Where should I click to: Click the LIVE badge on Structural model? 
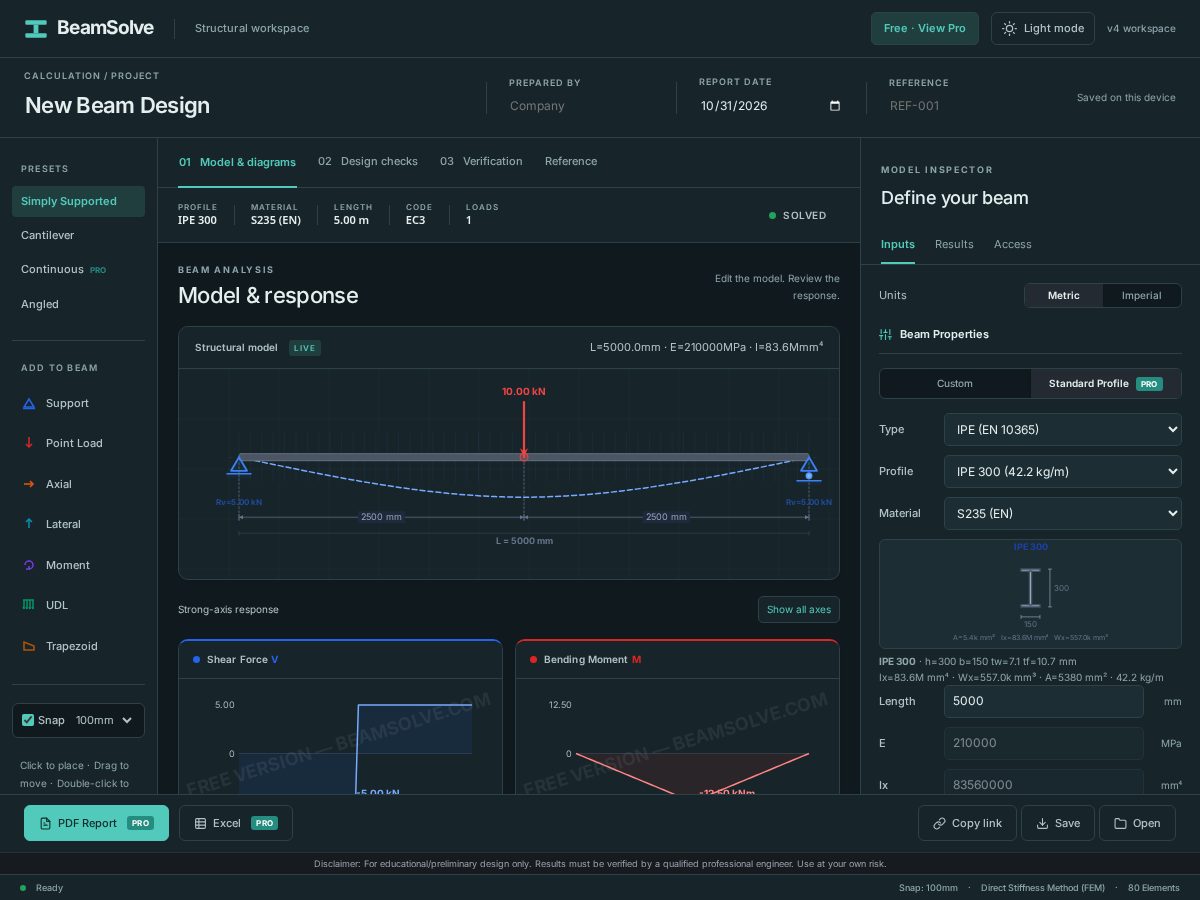click(305, 348)
